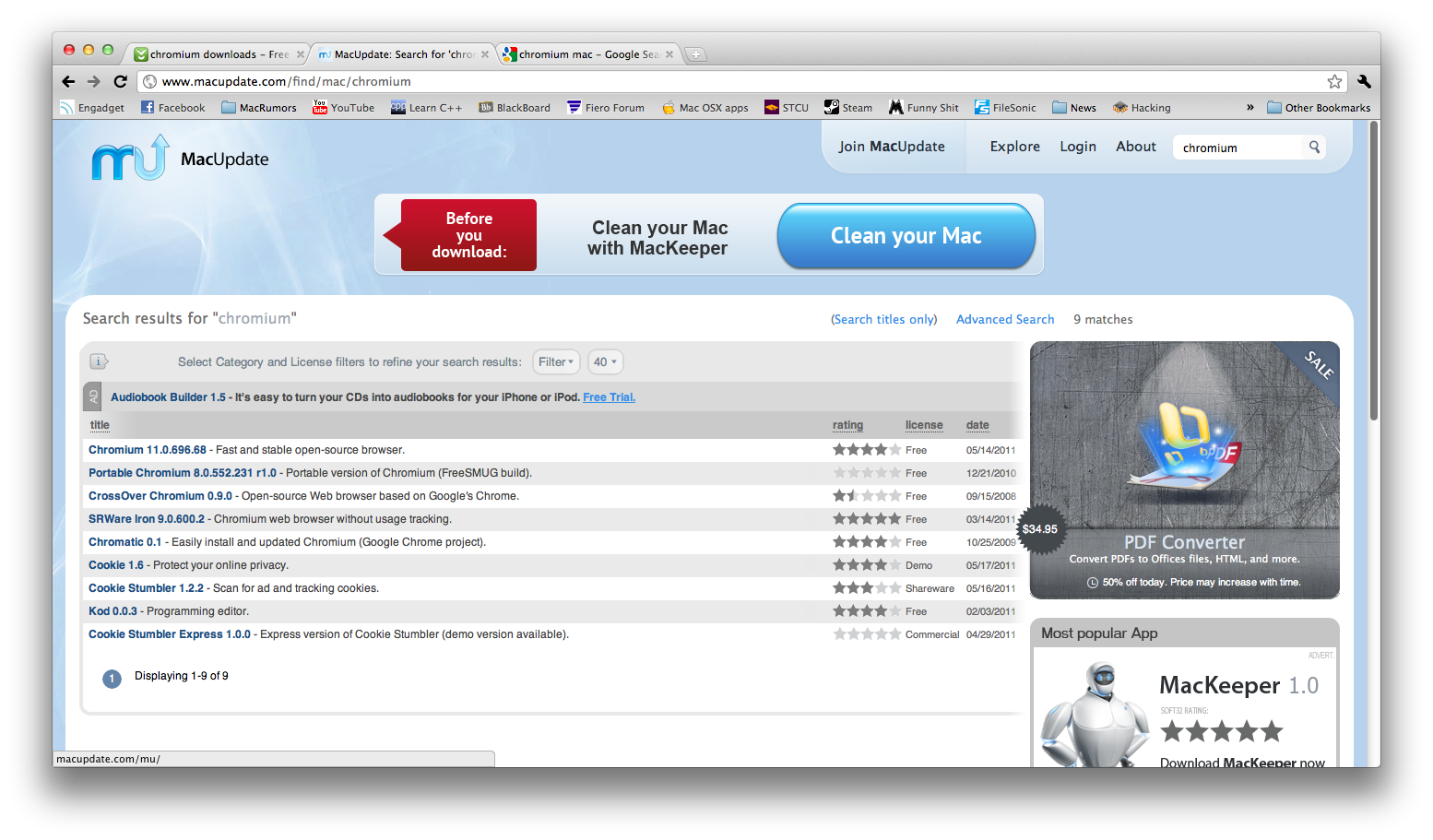This screenshot has width=1433, height=840.
Task: Click the search magnifier icon in MacUpdate
Action: click(1314, 147)
